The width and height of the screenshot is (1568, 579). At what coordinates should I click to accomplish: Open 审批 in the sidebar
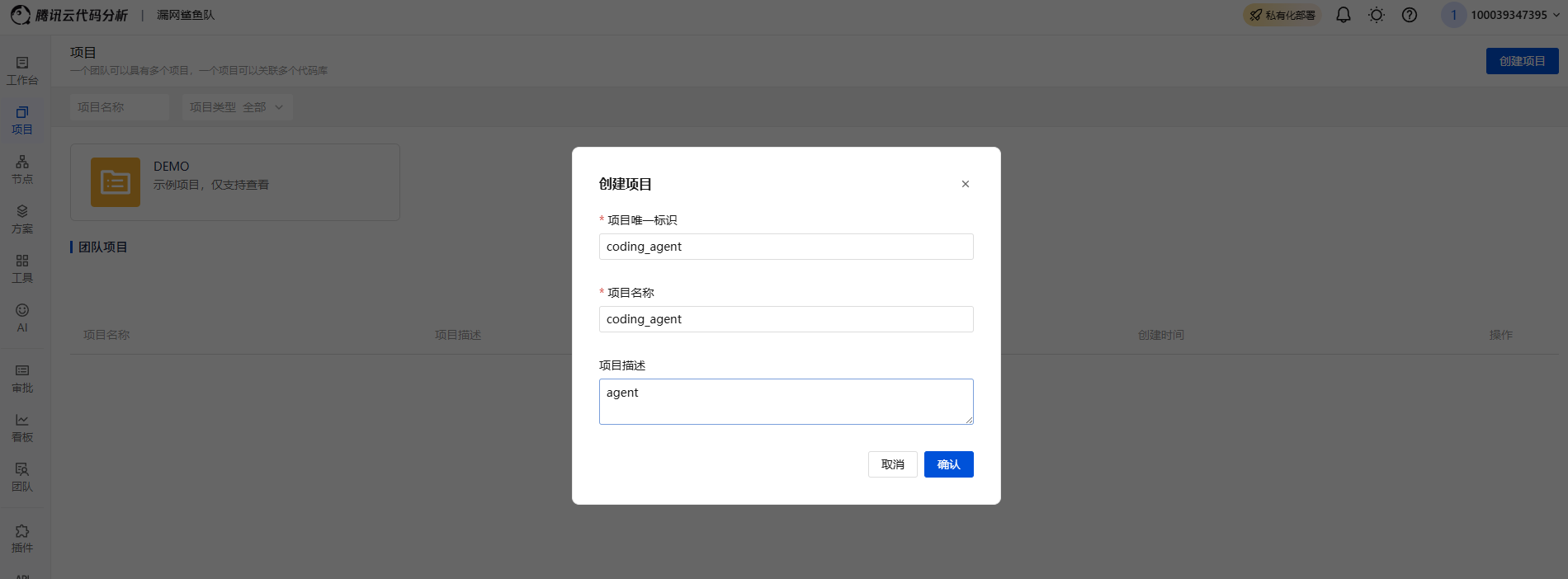click(22, 378)
